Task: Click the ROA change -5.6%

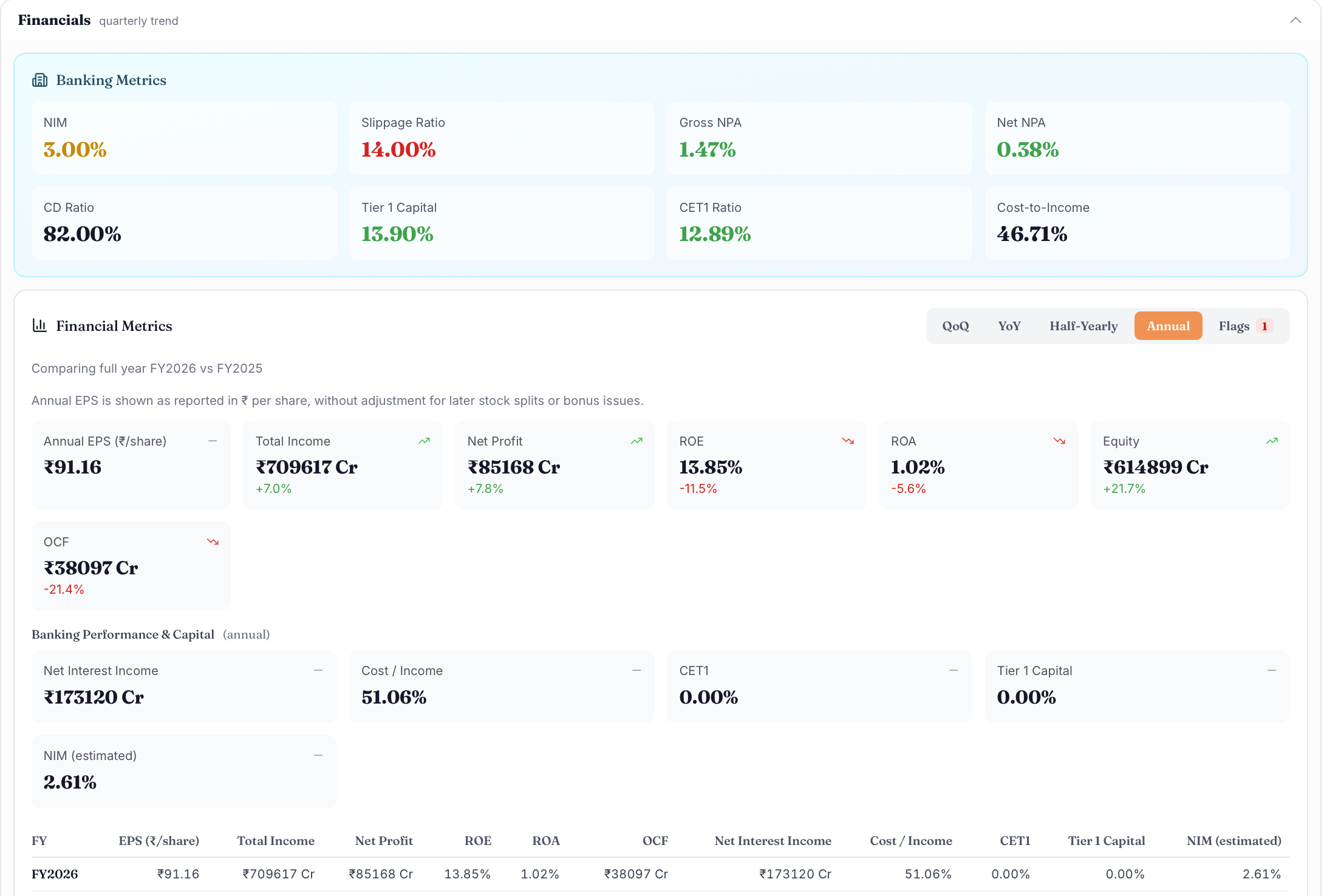Action: [908, 489]
